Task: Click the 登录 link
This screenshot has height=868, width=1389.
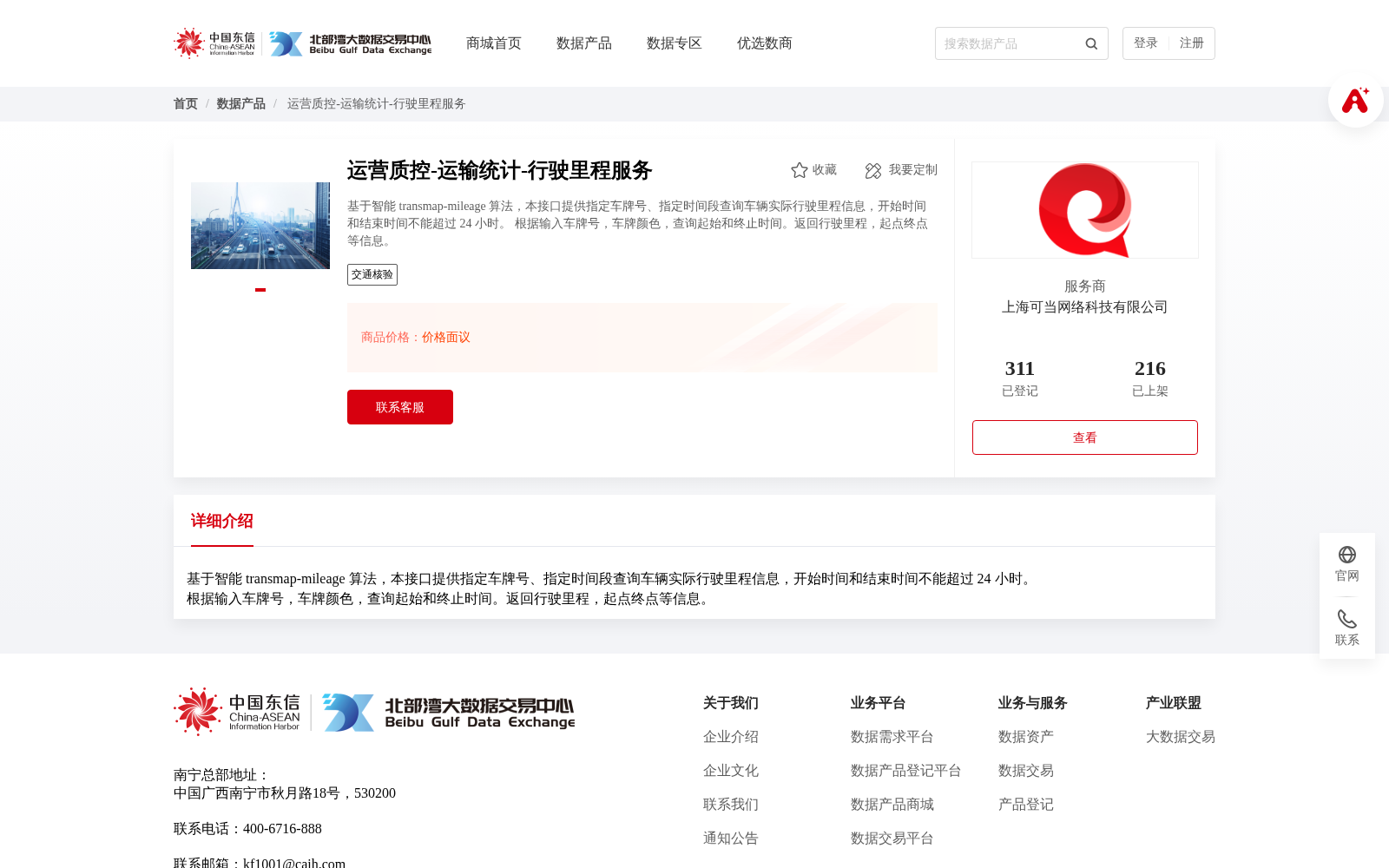Action: tap(1146, 43)
